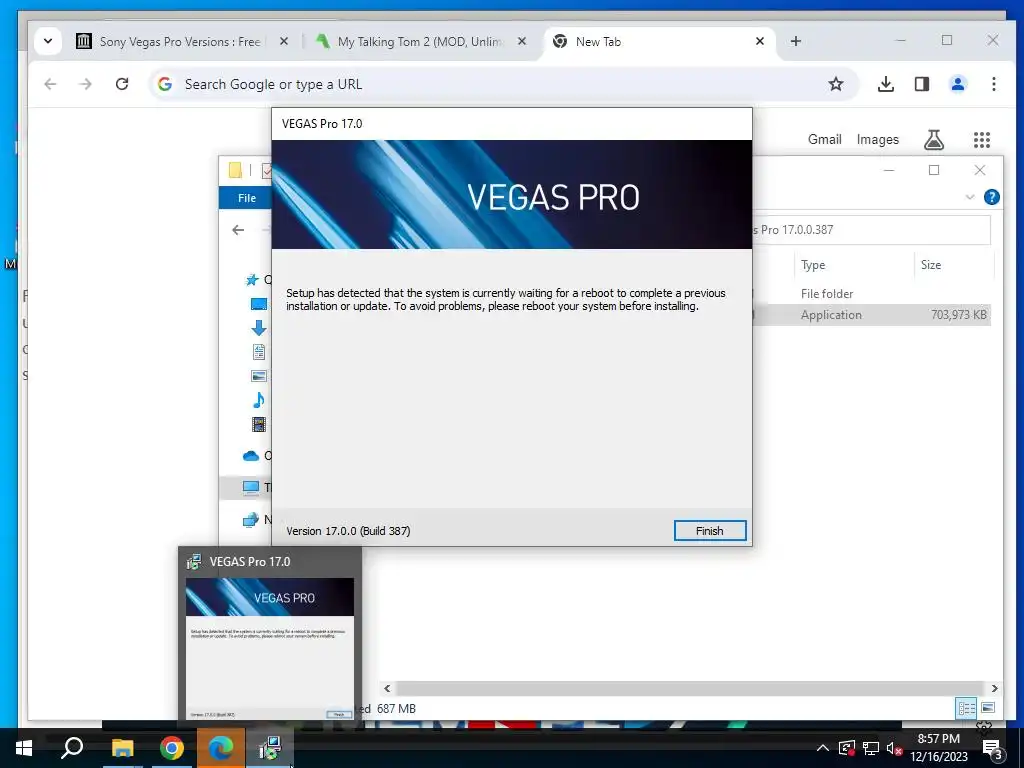Screen dimensions: 1024x768
Task: Select the Application 703,973 KB row
Action: [871, 315]
